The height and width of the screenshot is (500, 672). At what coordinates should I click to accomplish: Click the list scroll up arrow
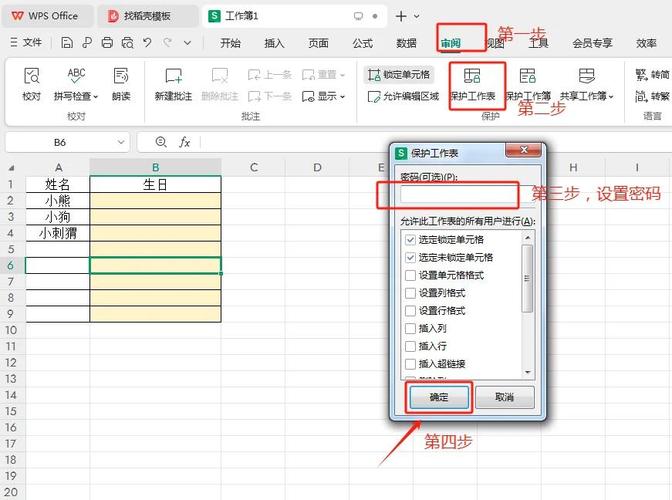(x=528, y=237)
